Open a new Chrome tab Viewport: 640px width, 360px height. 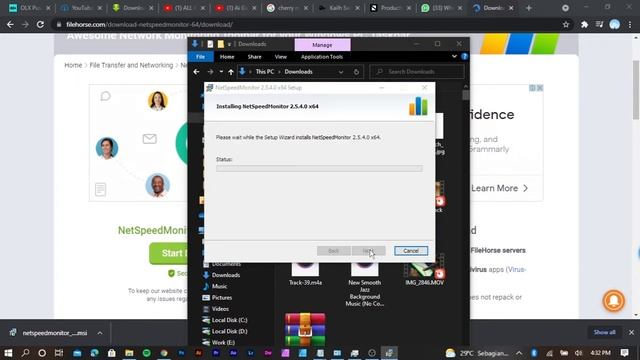pos(529,8)
